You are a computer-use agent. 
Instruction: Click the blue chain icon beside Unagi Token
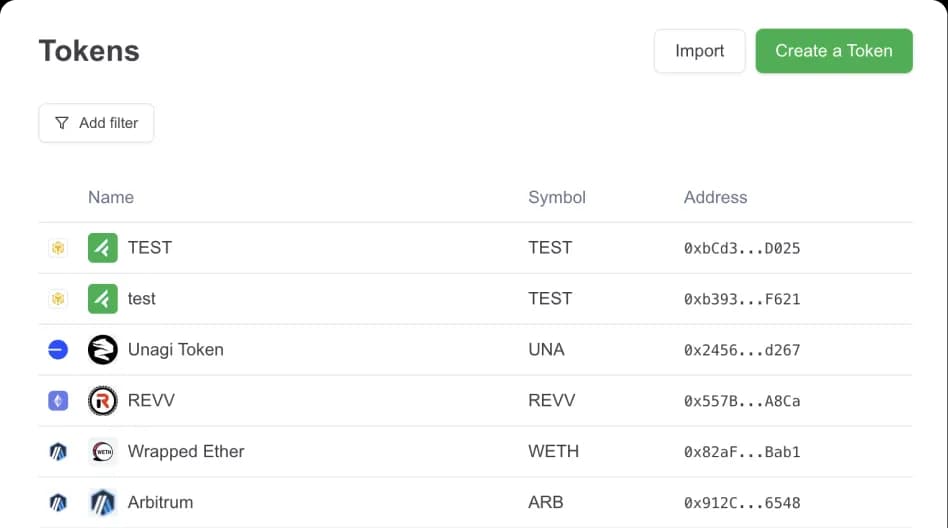click(x=58, y=350)
